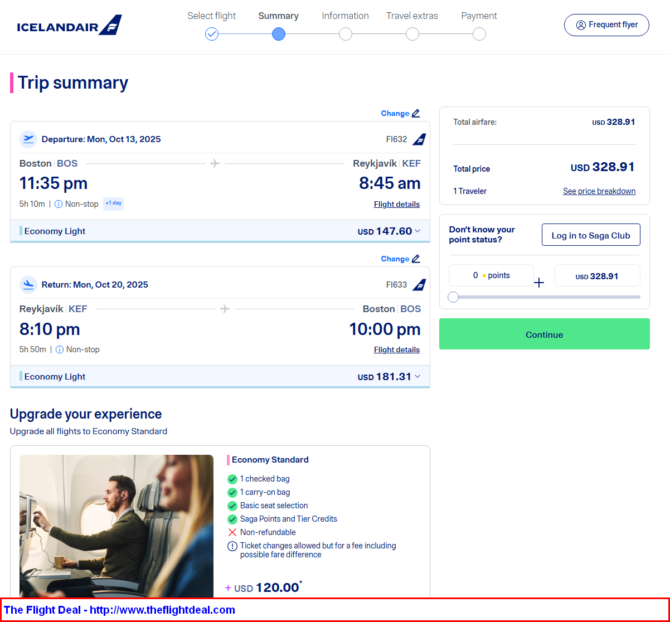This screenshot has width=670, height=622.
Task: Click the +1 day badge
Action: click(113, 203)
